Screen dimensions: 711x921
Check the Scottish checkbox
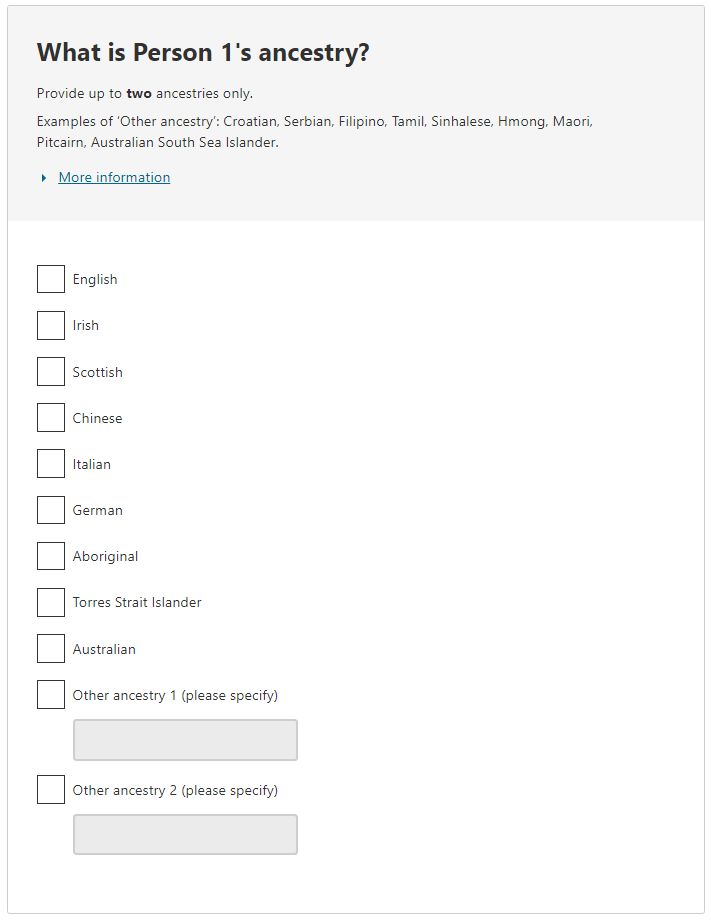click(50, 371)
